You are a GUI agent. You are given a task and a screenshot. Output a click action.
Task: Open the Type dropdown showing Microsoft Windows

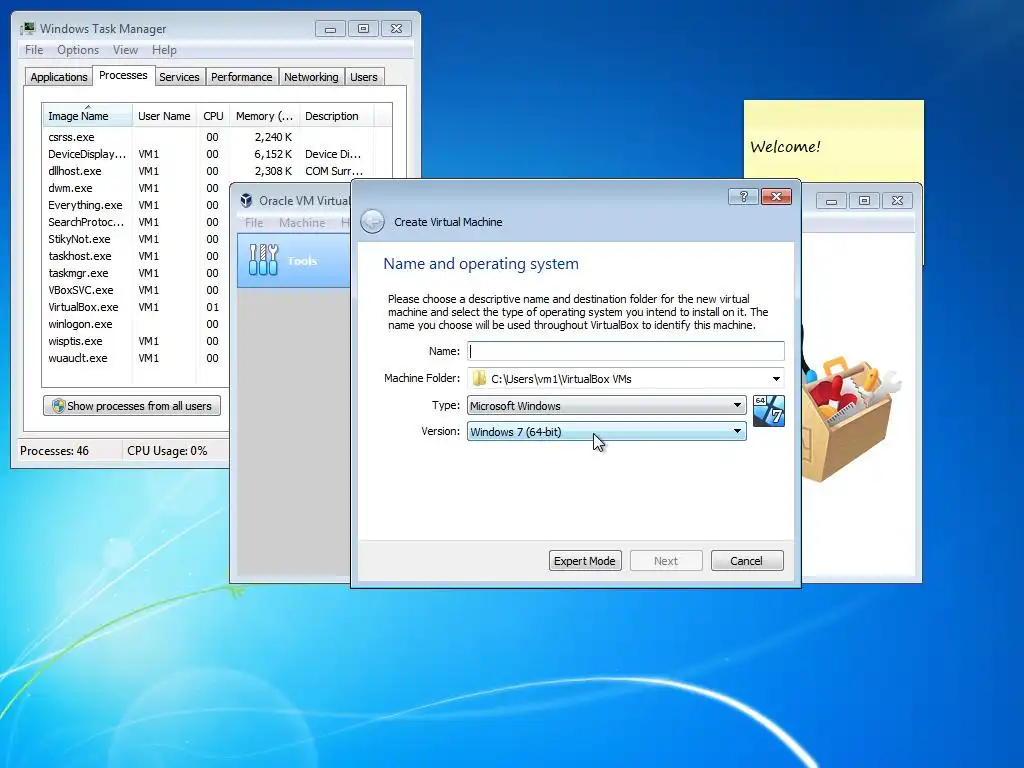(607, 406)
